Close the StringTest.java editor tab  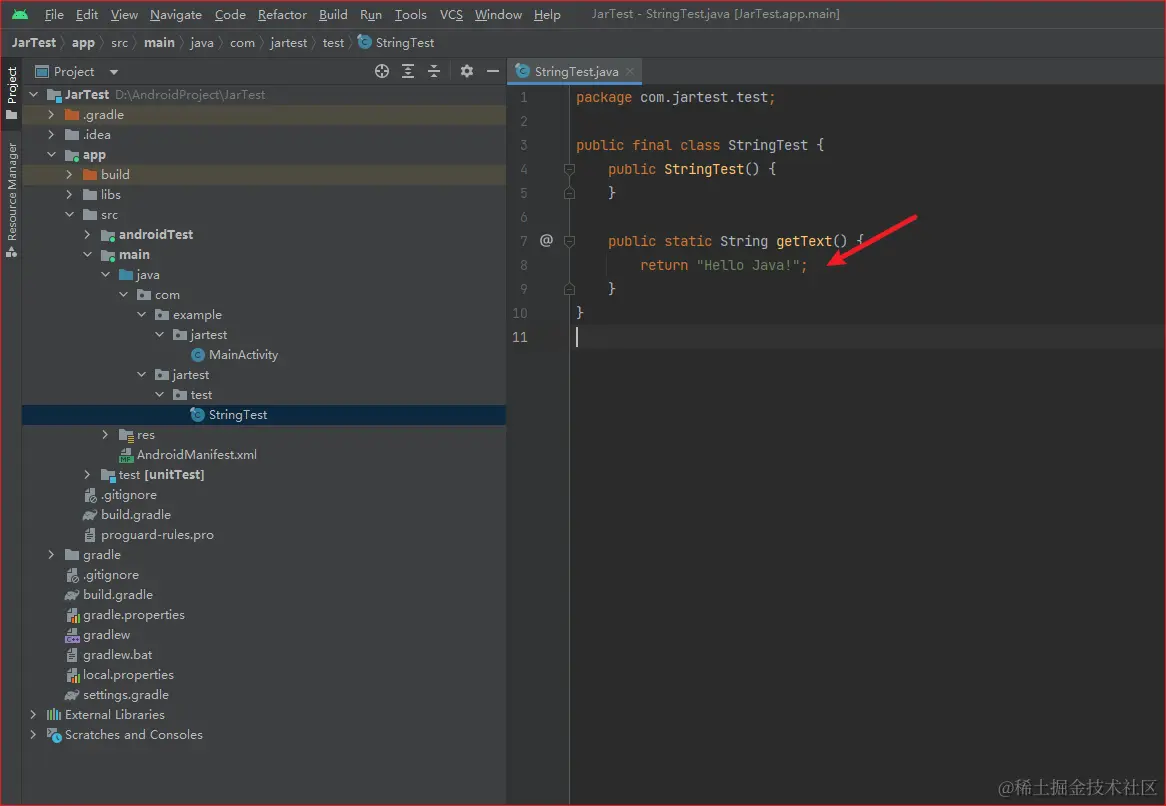click(x=630, y=72)
